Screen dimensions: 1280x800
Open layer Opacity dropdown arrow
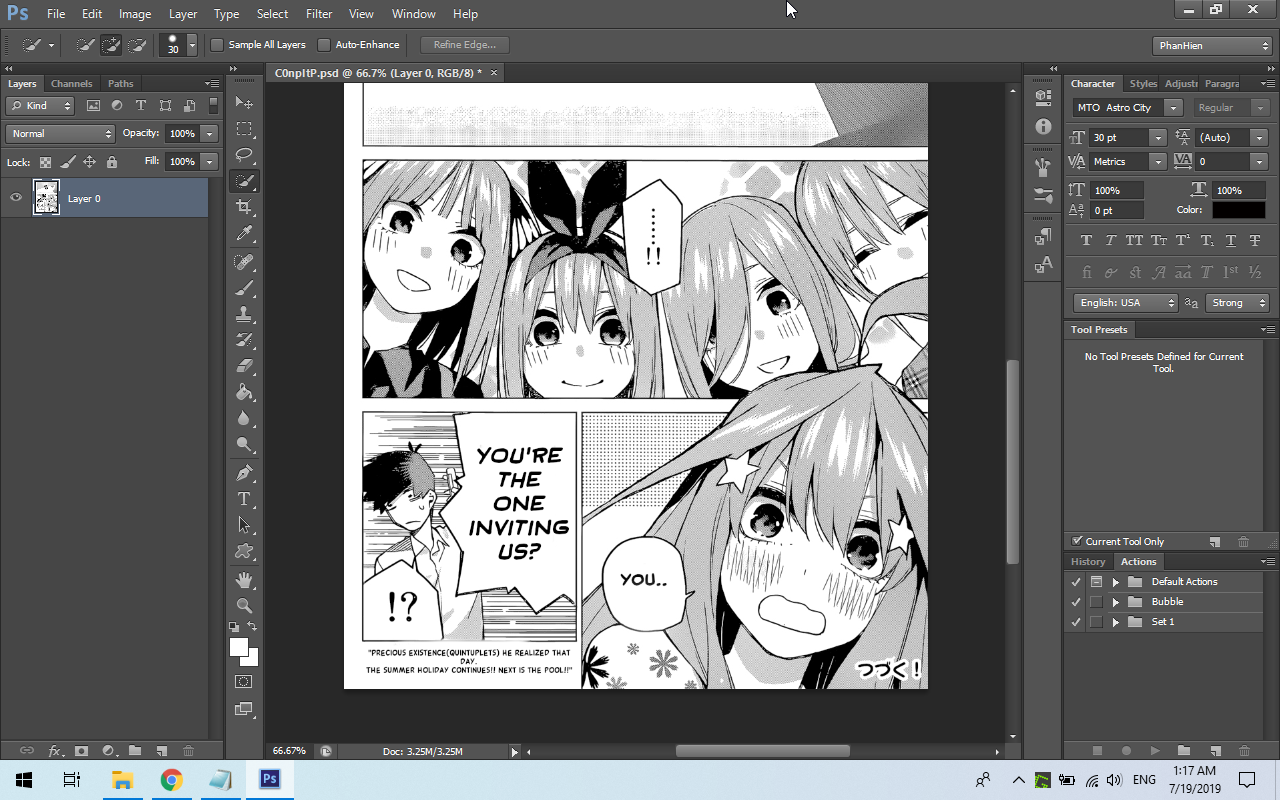point(209,133)
